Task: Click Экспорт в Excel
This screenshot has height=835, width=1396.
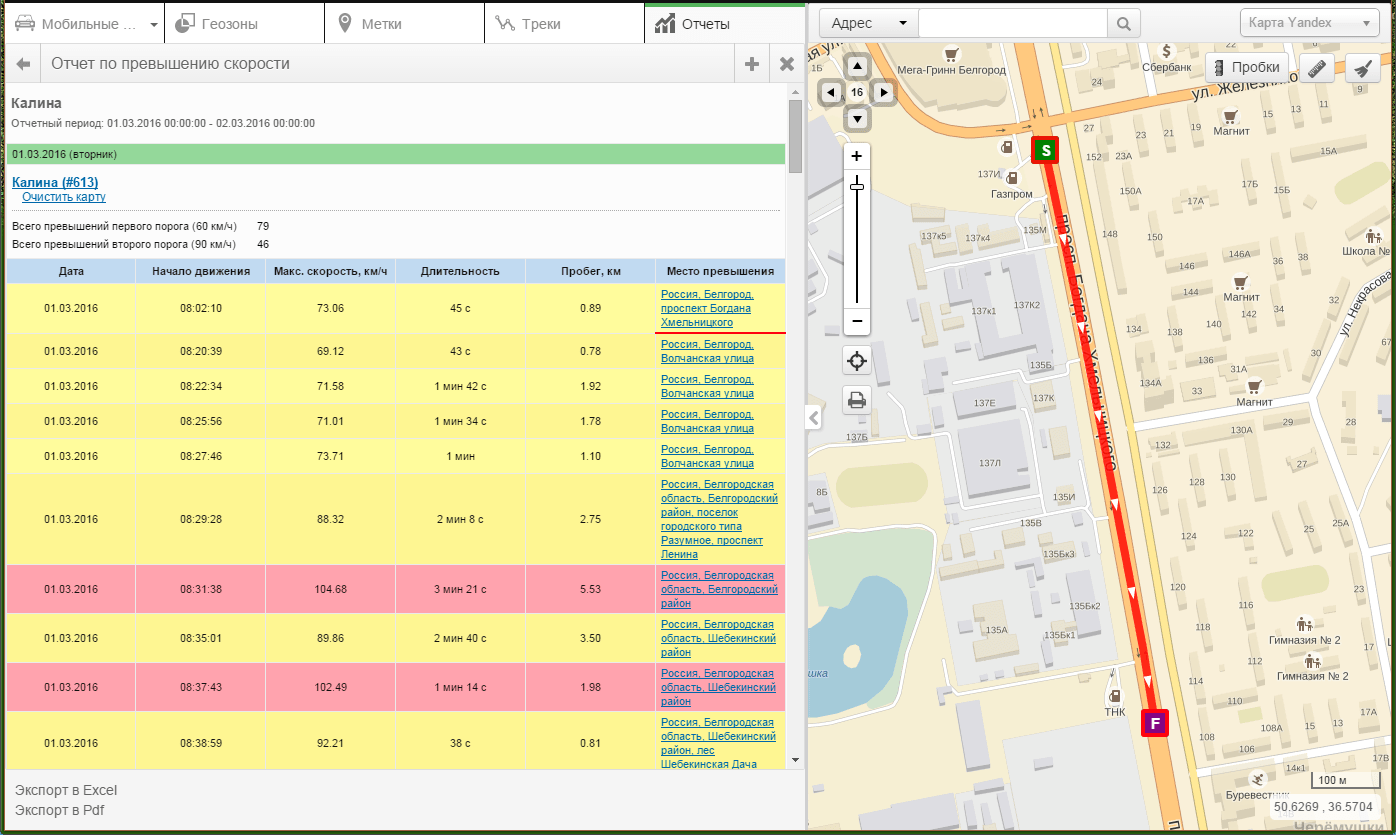Action: (x=66, y=791)
